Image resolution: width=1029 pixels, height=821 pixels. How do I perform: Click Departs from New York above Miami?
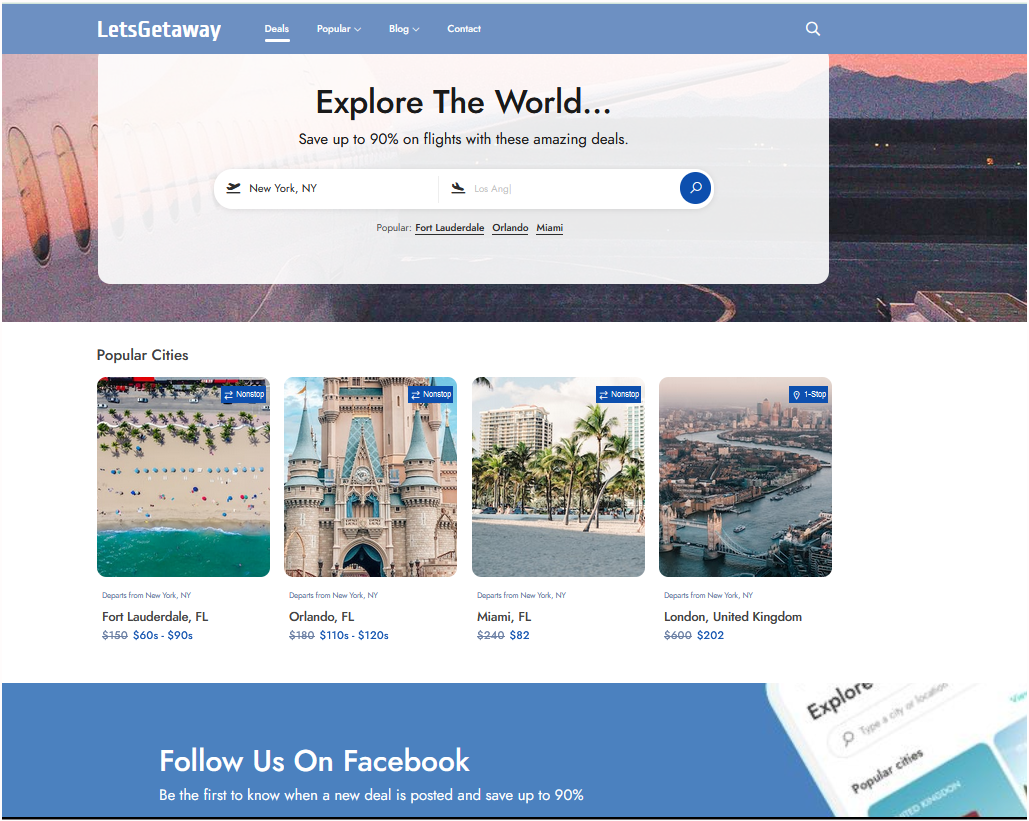(x=521, y=595)
